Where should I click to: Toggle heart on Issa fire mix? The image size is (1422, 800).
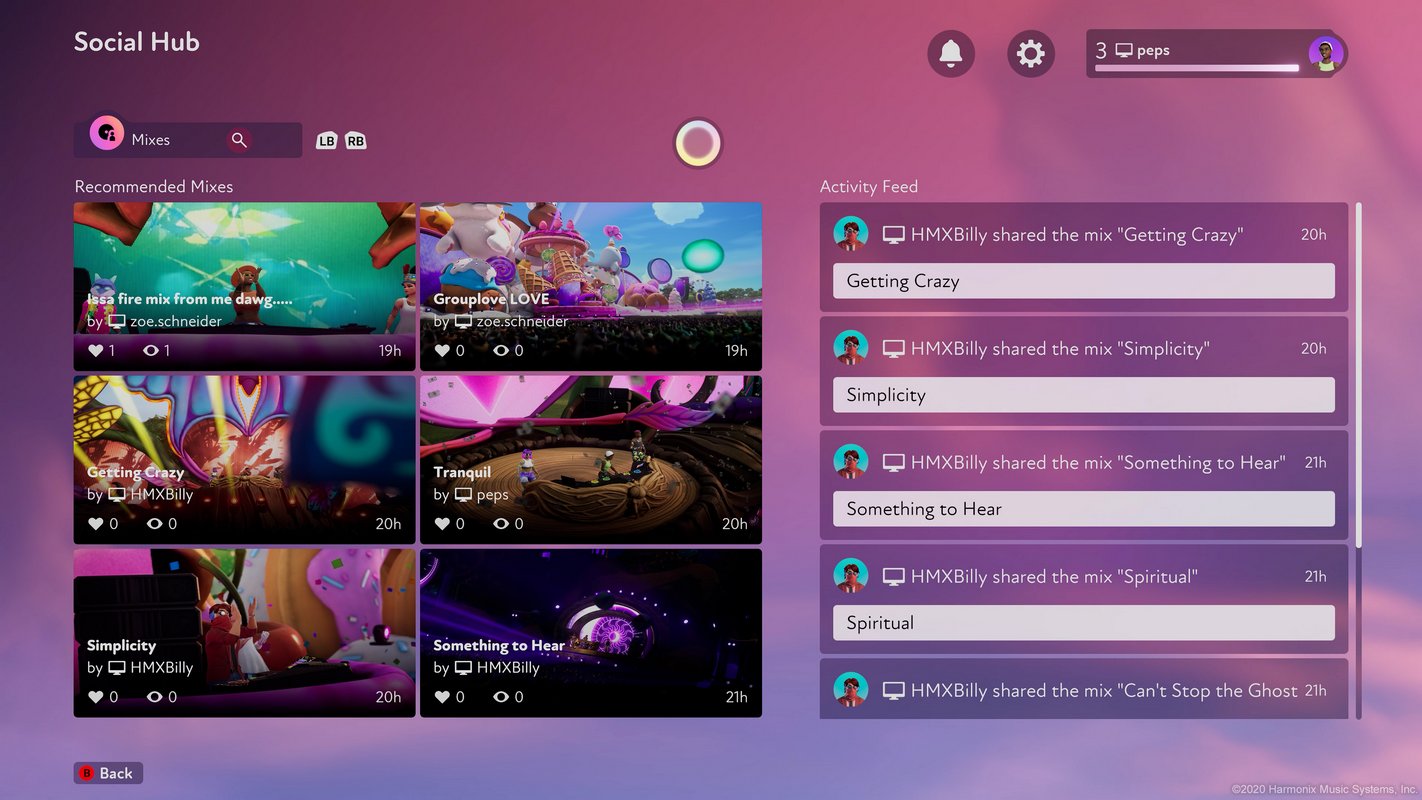(96, 351)
